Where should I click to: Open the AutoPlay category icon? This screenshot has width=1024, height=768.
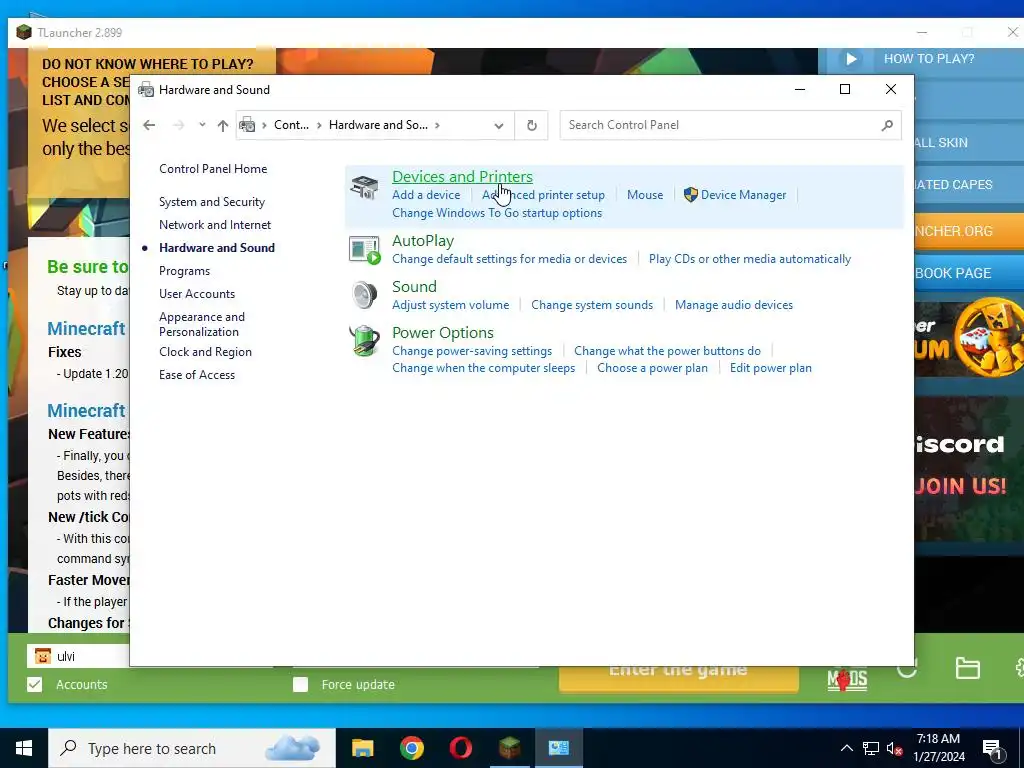coord(364,250)
